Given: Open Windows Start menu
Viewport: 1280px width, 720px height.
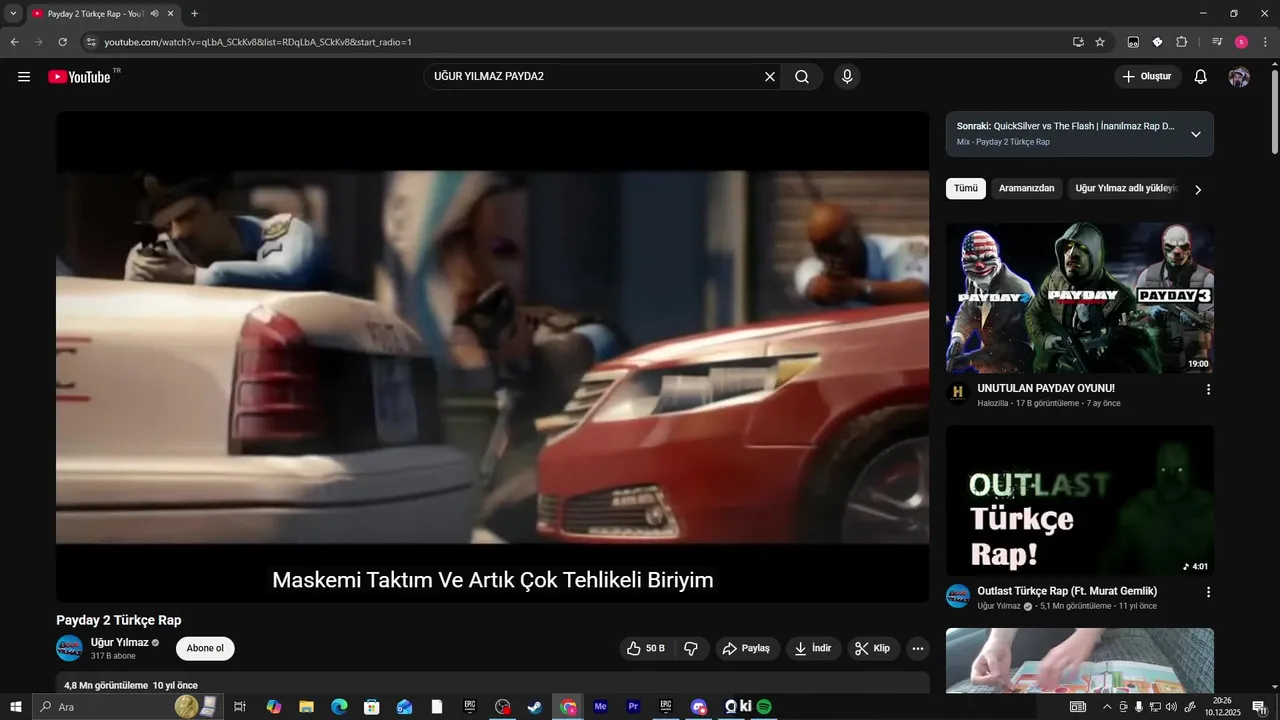Looking at the screenshot, I should point(16,707).
